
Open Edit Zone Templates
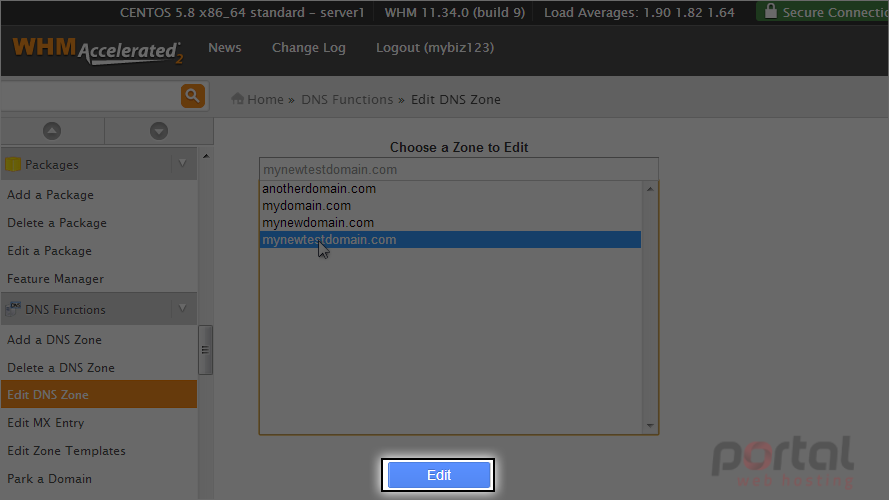[x=66, y=451]
